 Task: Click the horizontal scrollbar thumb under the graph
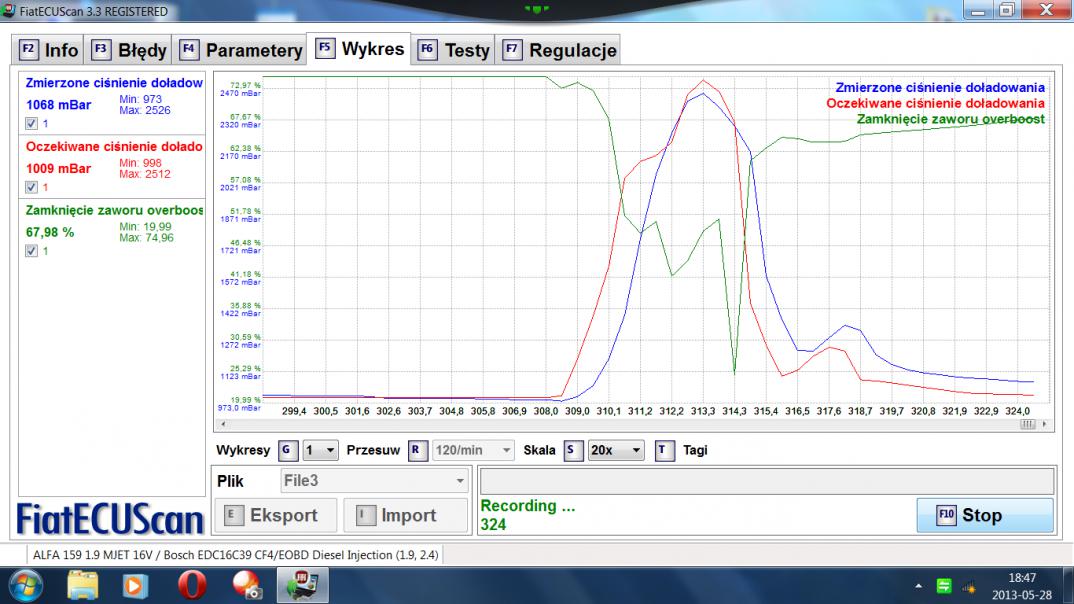point(1027,424)
